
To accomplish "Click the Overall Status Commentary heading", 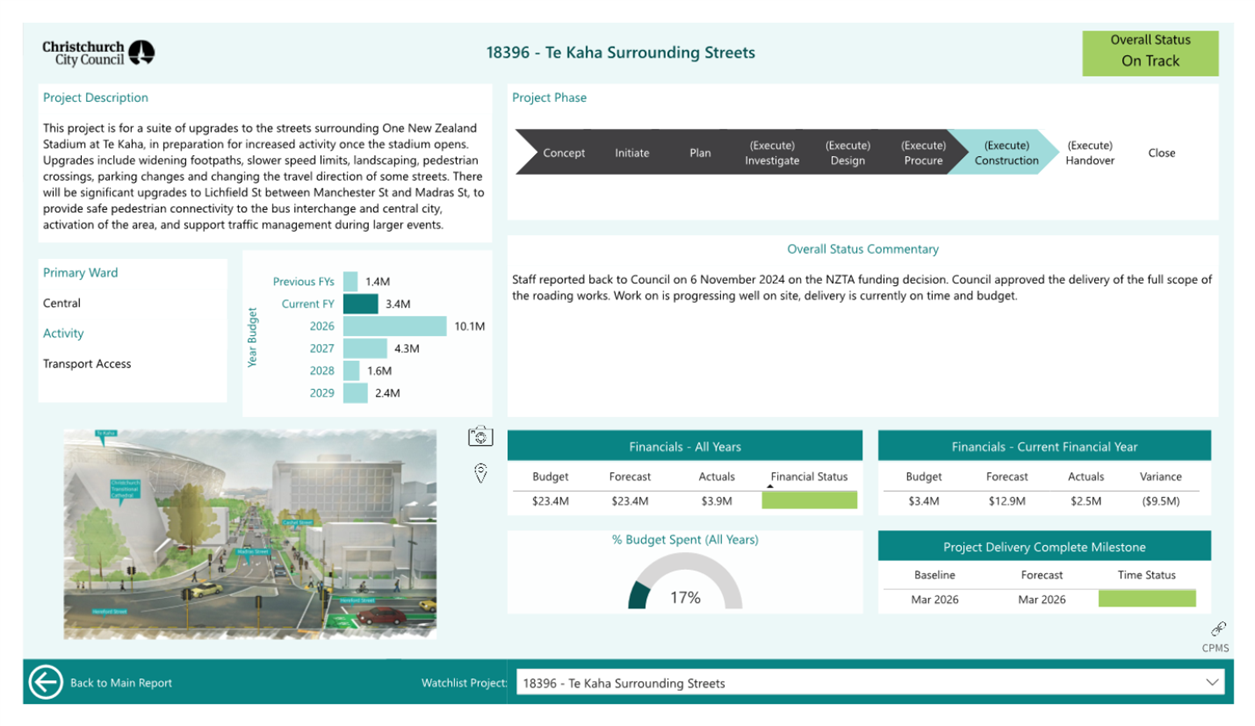I will coord(863,249).
